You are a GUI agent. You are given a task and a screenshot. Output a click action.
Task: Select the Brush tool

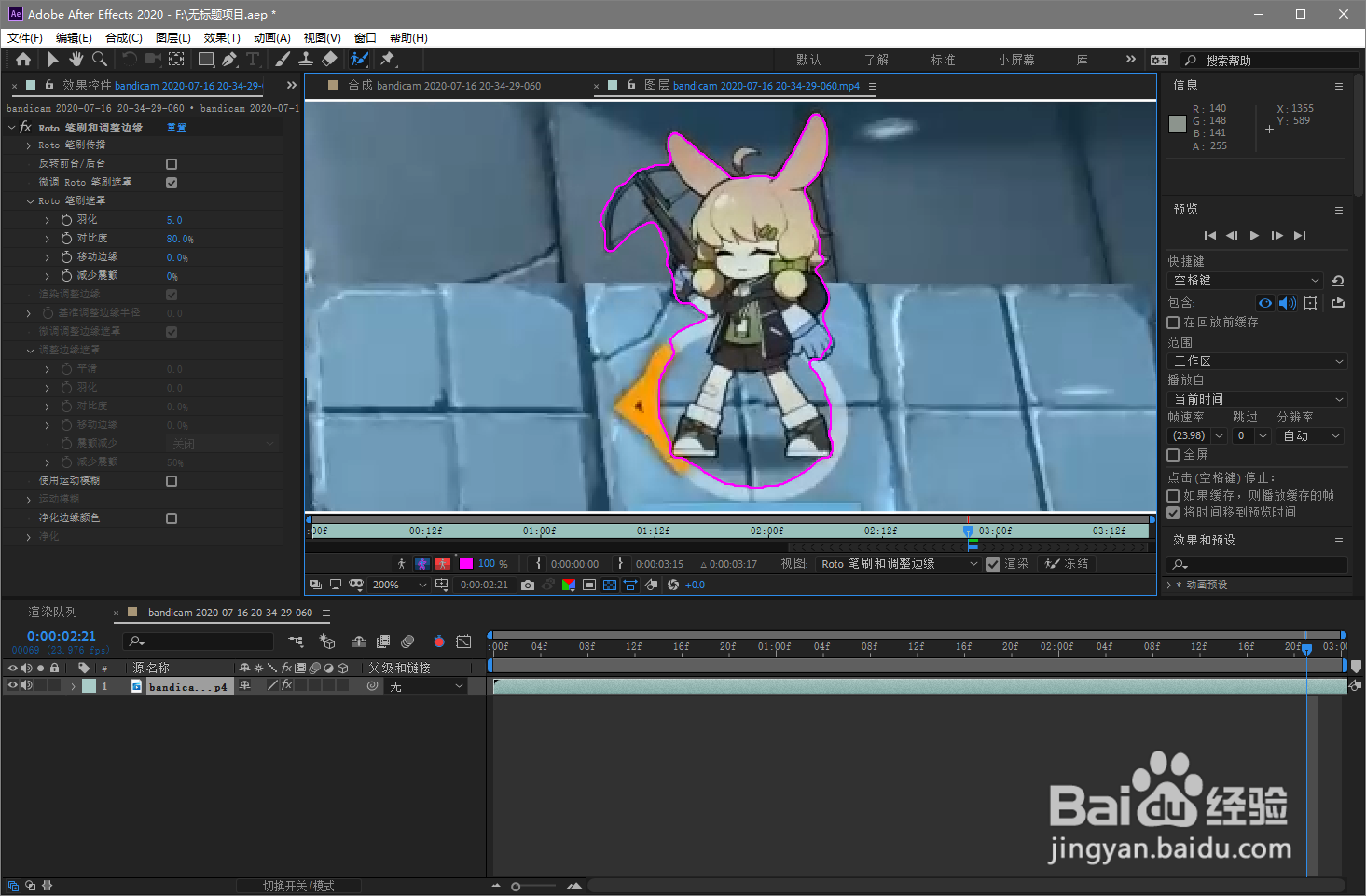(283, 59)
